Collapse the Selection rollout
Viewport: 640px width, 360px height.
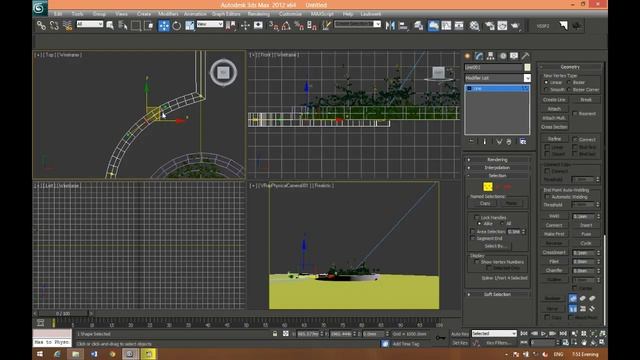497,176
